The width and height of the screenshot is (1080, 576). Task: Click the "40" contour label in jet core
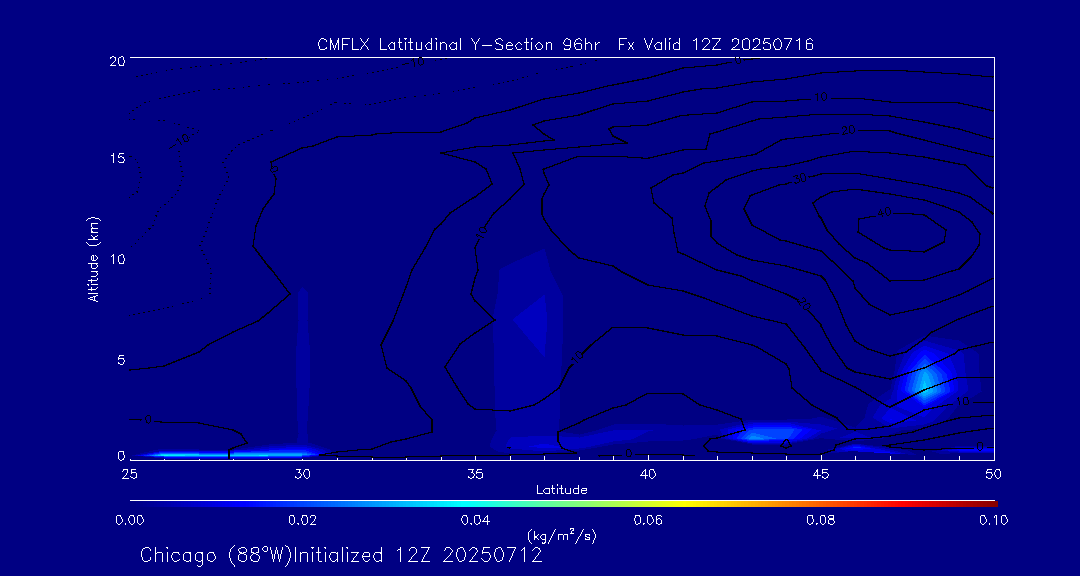click(x=884, y=213)
